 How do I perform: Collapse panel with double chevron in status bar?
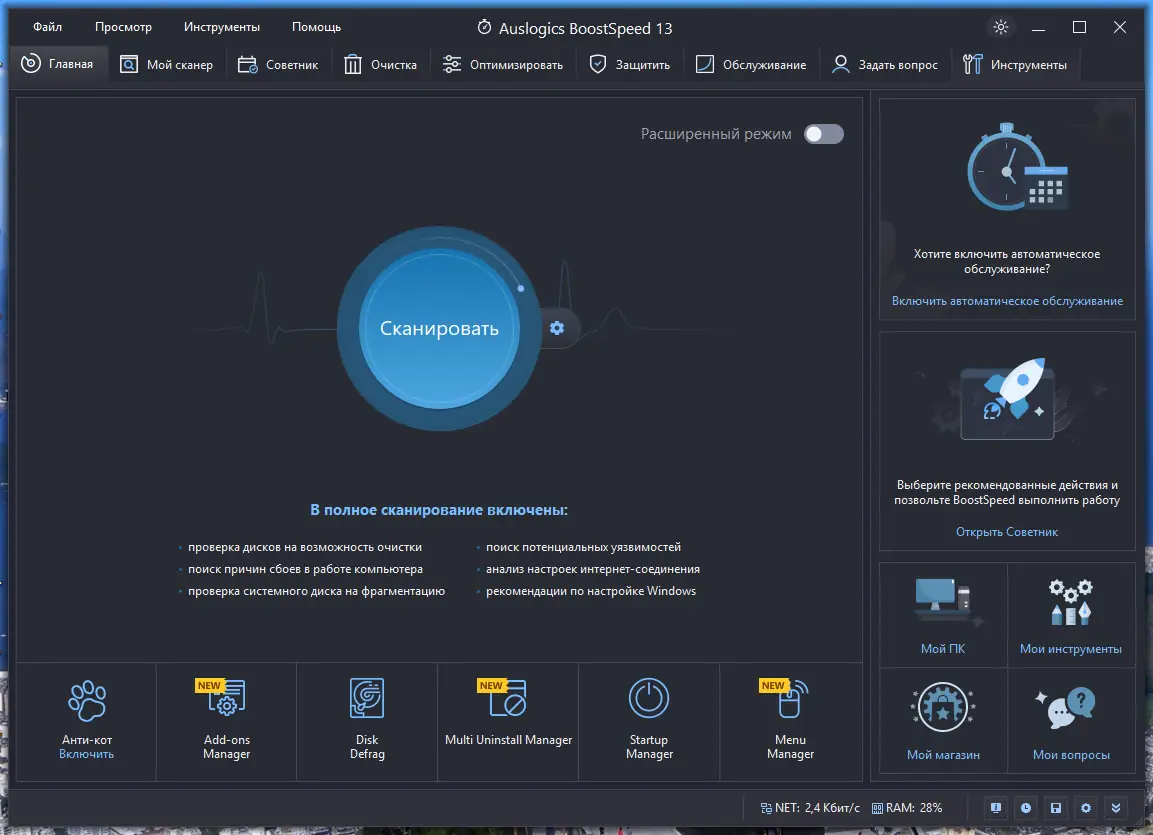point(1116,807)
